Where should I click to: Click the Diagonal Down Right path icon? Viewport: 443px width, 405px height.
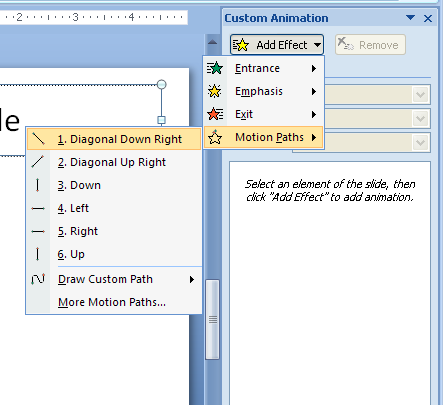click(x=38, y=139)
